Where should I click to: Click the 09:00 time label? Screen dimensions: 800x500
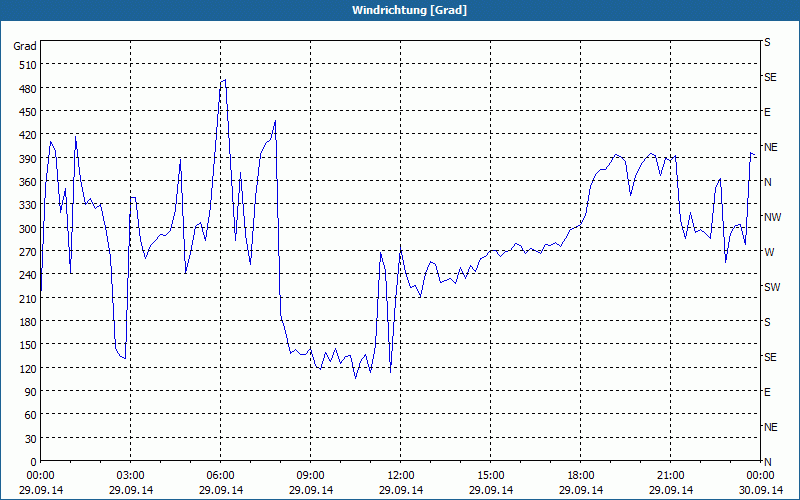tap(310, 476)
